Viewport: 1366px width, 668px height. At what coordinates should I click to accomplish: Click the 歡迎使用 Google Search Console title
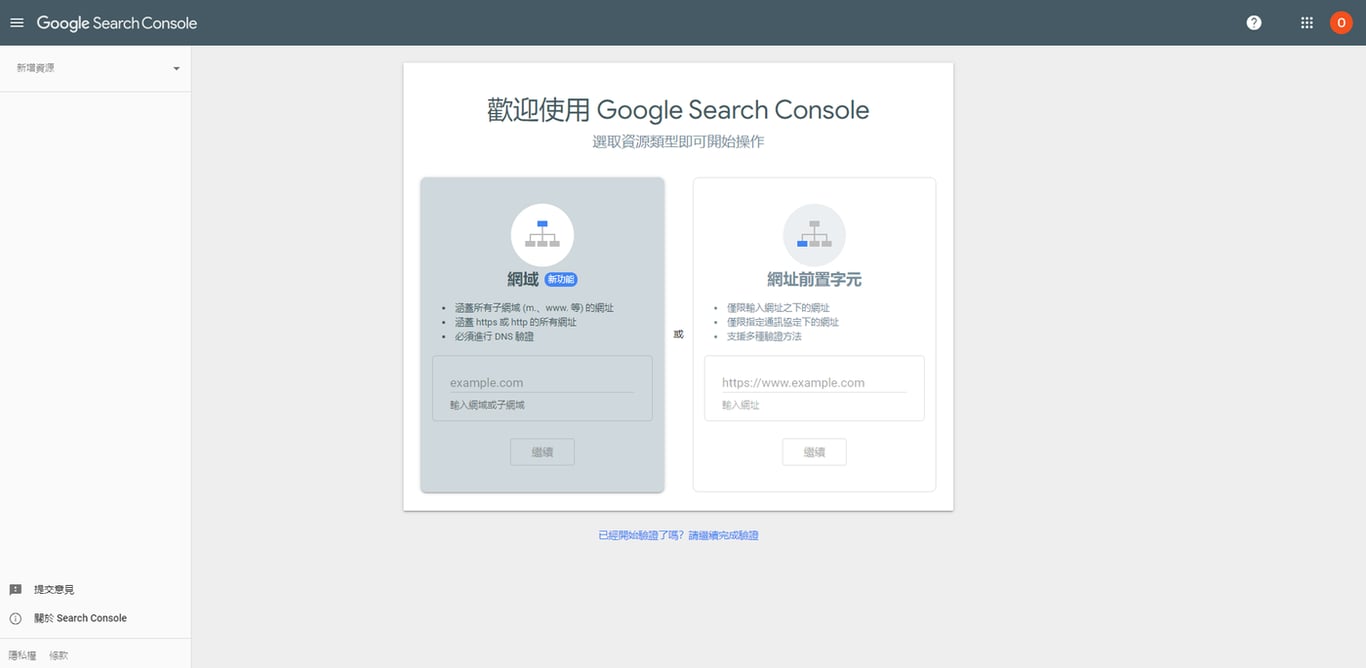(x=678, y=110)
